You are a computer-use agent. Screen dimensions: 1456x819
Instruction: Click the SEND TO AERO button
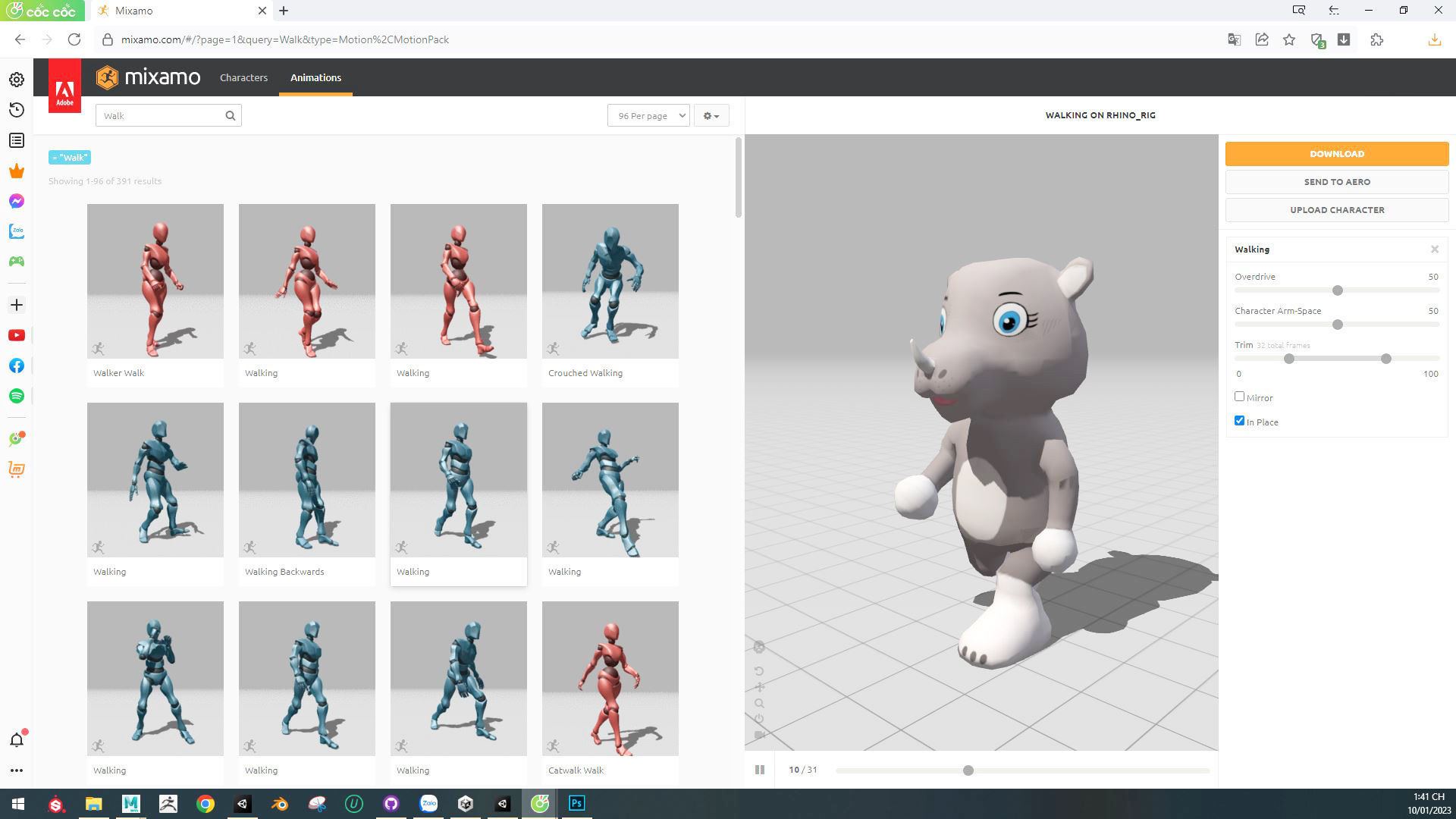click(1337, 182)
